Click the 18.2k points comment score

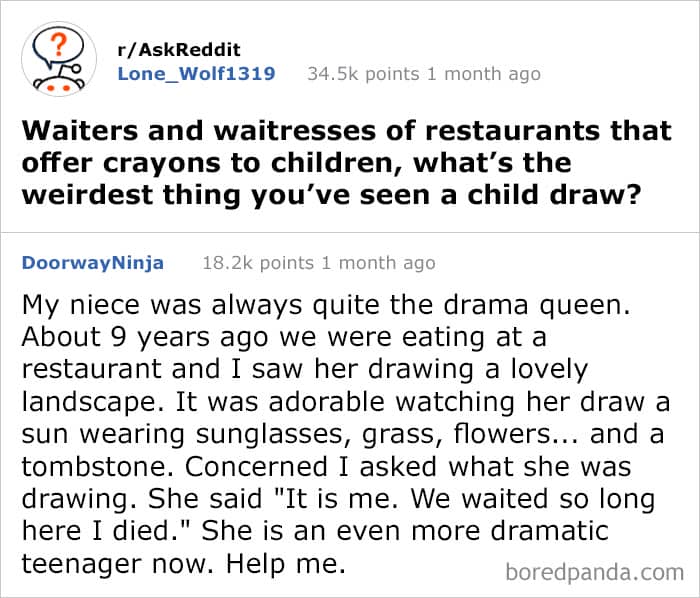[256, 263]
